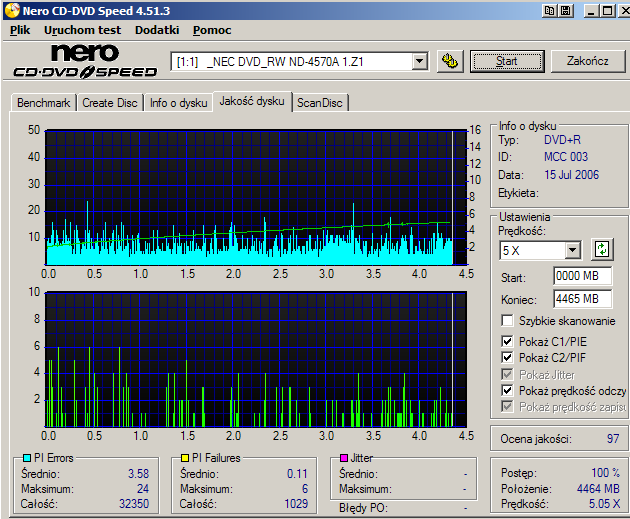This screenshot has height=519, width=630.
Task: Click the Etykieta label in disc info
Action: click(x=518, y=193)
